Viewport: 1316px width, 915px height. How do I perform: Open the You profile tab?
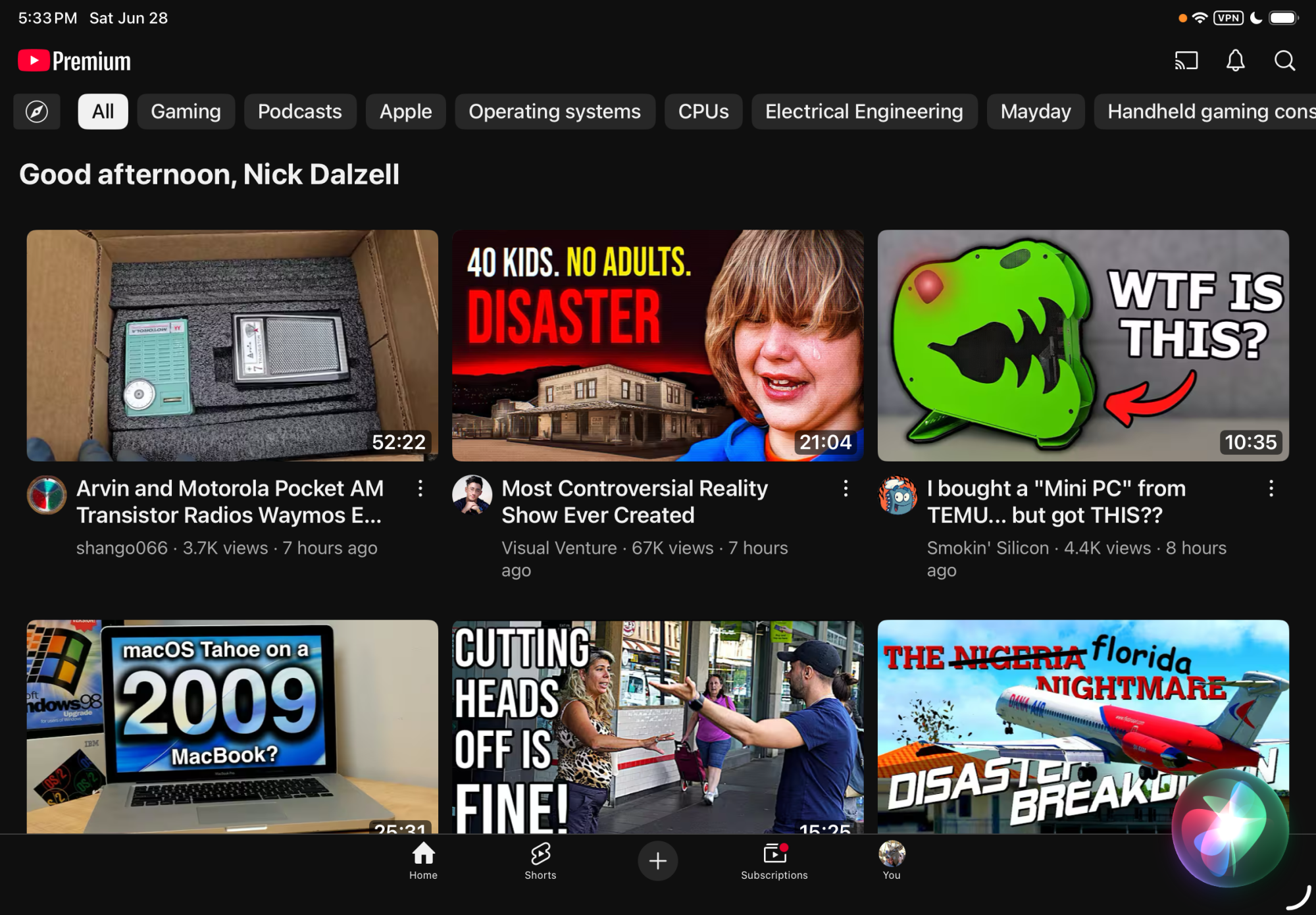click(x=892, y=860)
